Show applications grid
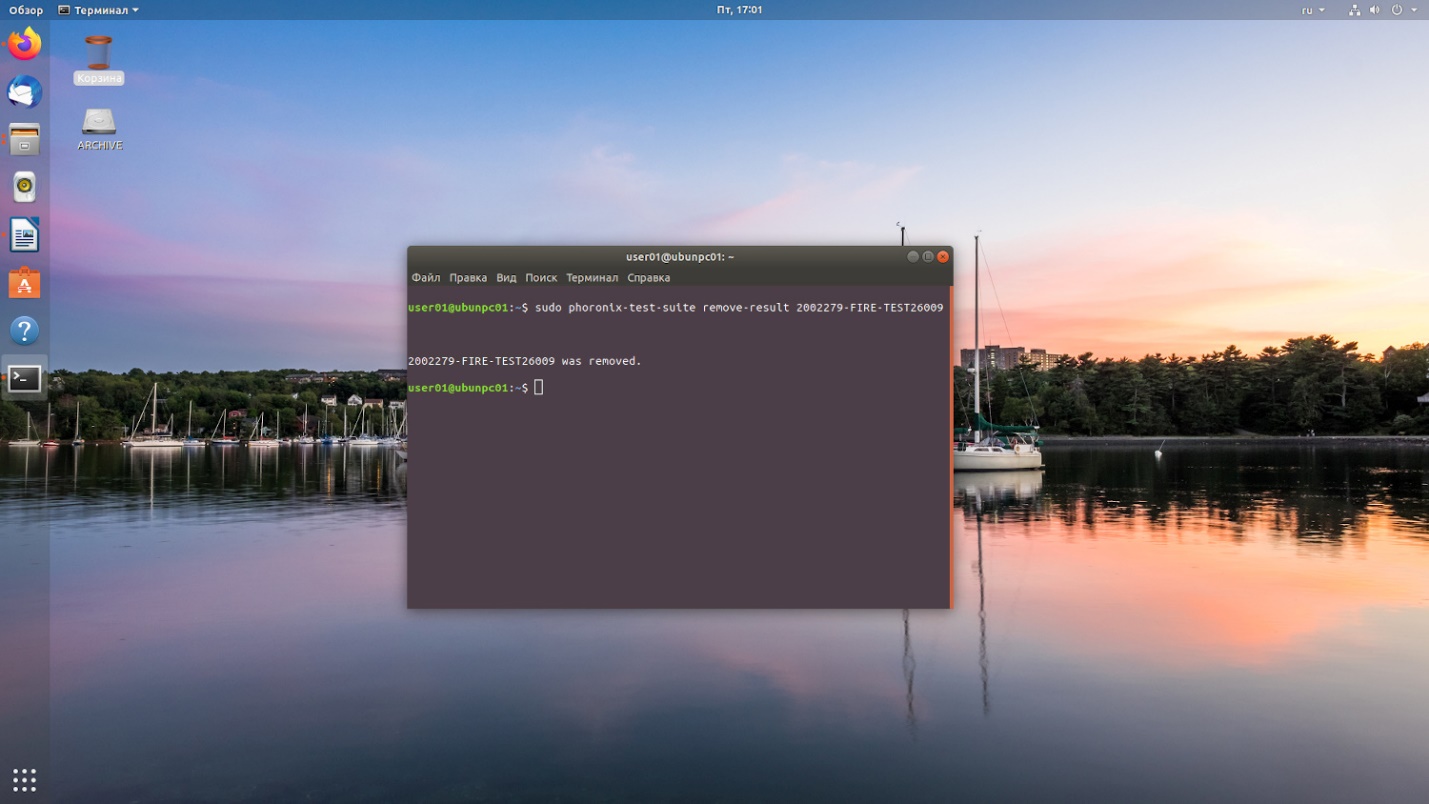This screenshot has width=1429, height=804. 24,779
